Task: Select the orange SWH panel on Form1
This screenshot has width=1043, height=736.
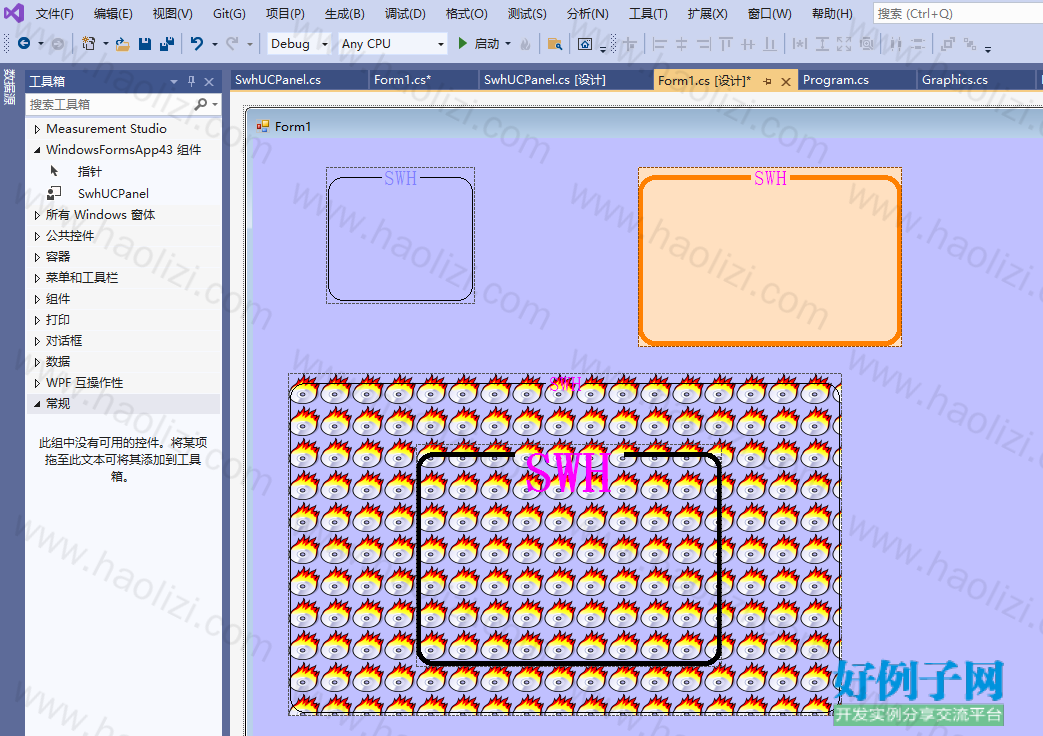Action: [770, 257]
